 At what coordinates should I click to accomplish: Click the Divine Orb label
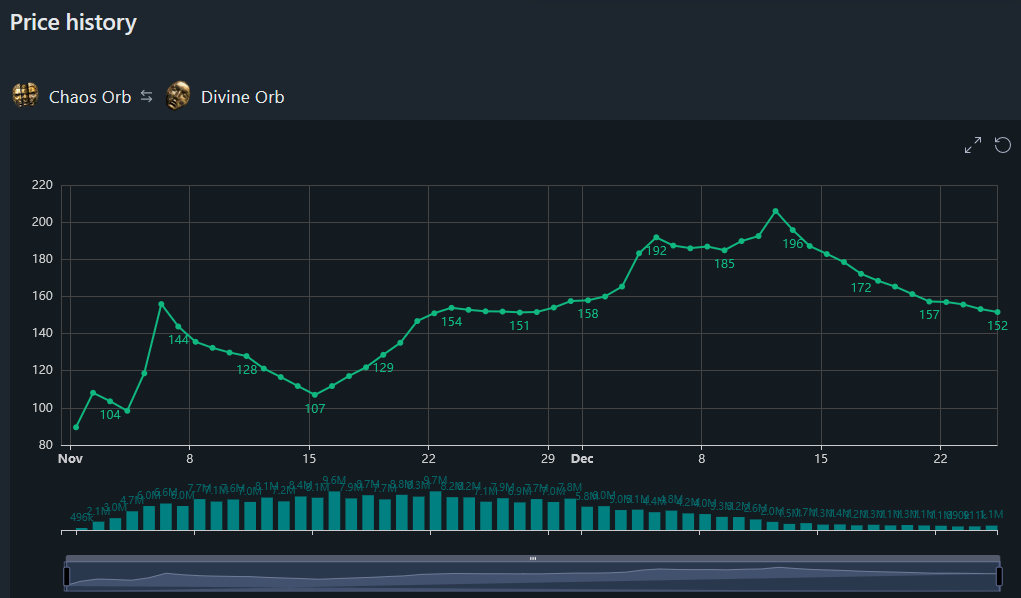242,97
